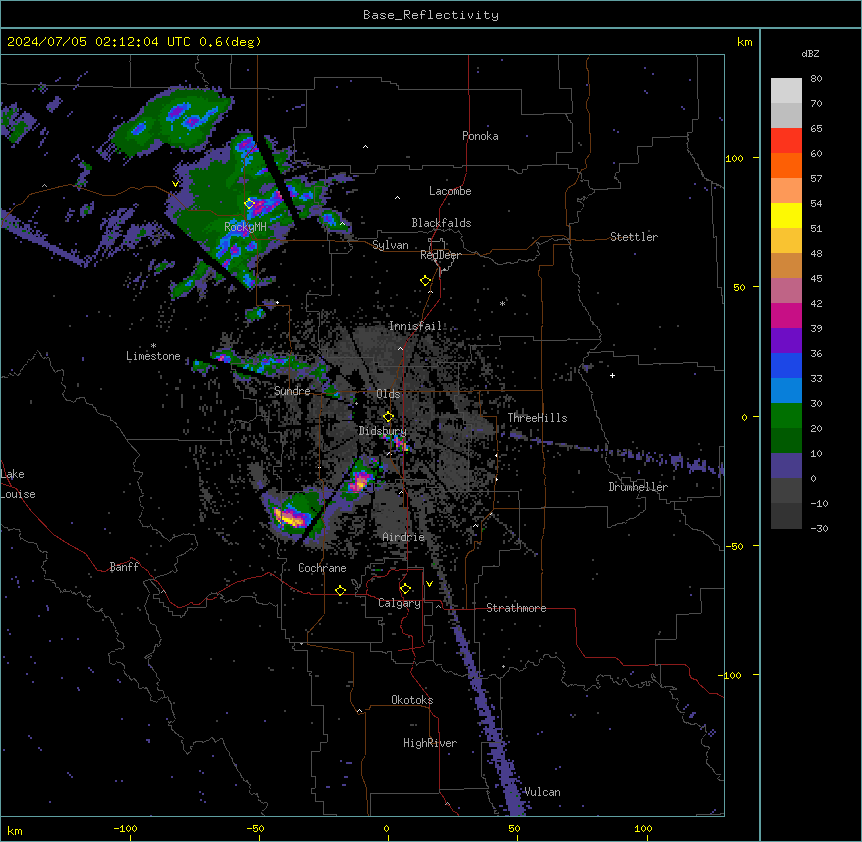862x842 pixels.
Task: Click the ThreeHills city label
Action: tap(537, 418)
